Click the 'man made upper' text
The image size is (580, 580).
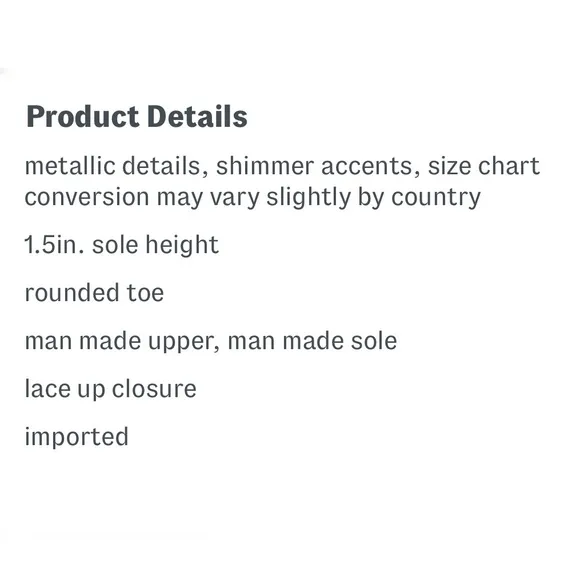[119, 341]
